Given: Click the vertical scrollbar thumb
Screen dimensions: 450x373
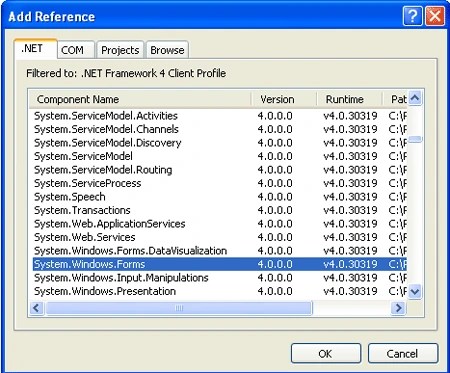Looking at the screenshot, I should pyautogui.click(x=415, y=139).
